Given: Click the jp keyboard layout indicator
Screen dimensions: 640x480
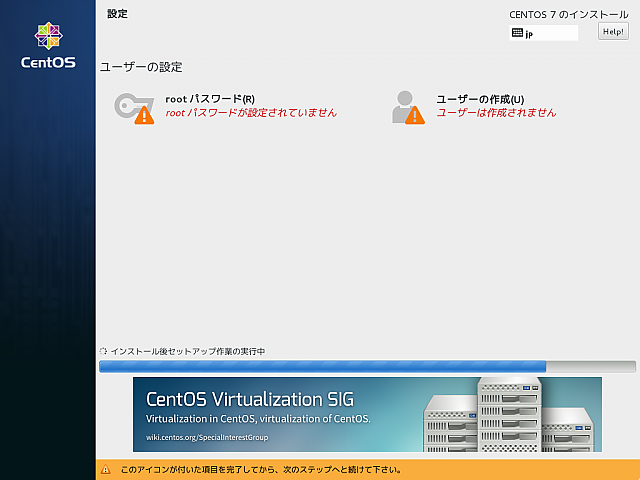Looking at the screenshot, I should (543, 33).
